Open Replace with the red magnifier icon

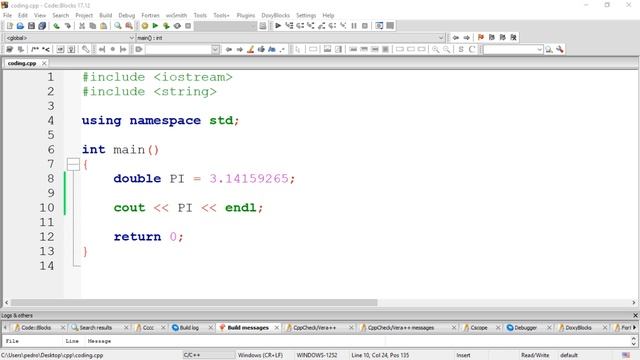point(129,26)
